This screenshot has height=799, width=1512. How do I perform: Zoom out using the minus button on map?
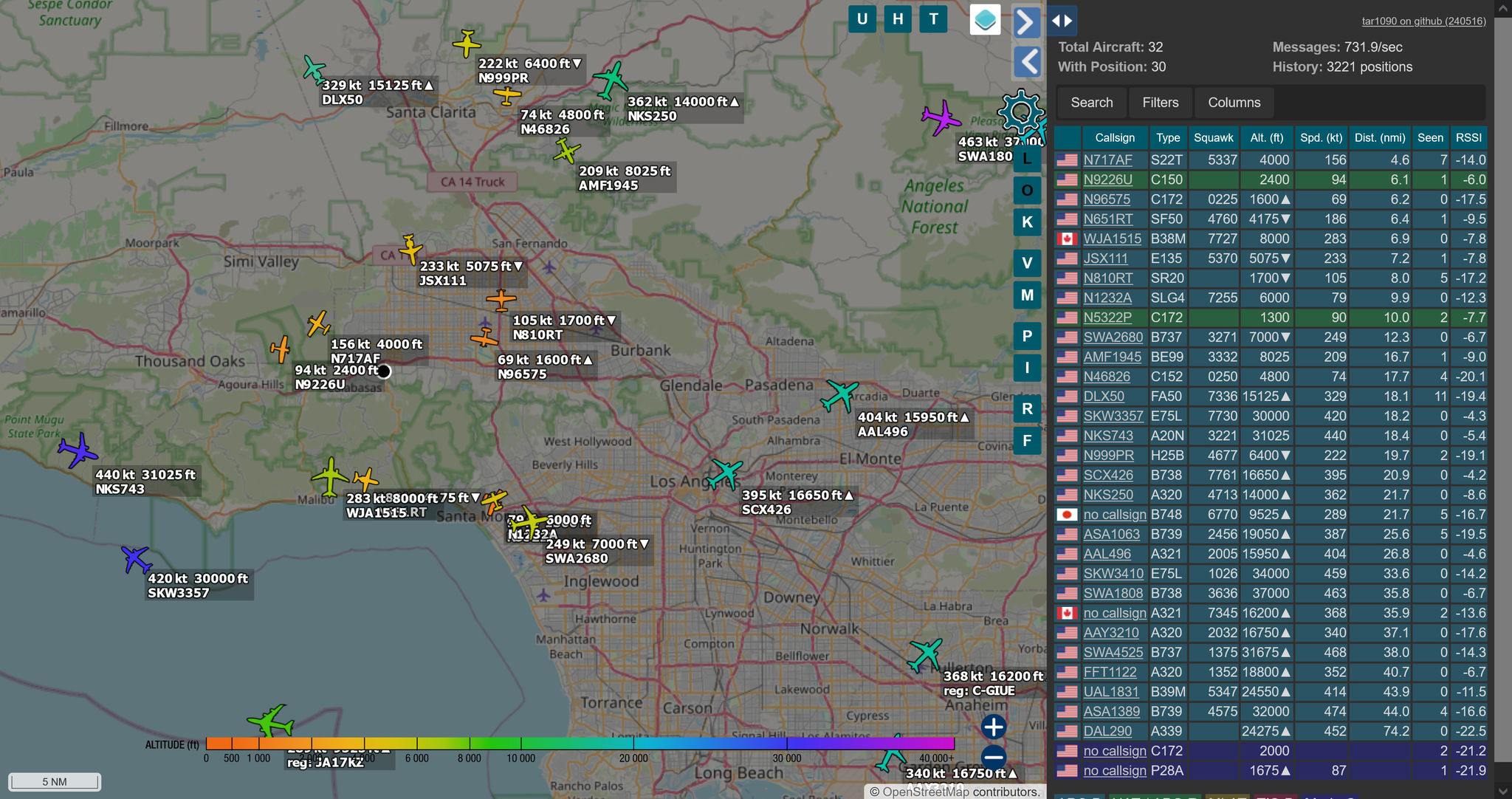(993, 758)
